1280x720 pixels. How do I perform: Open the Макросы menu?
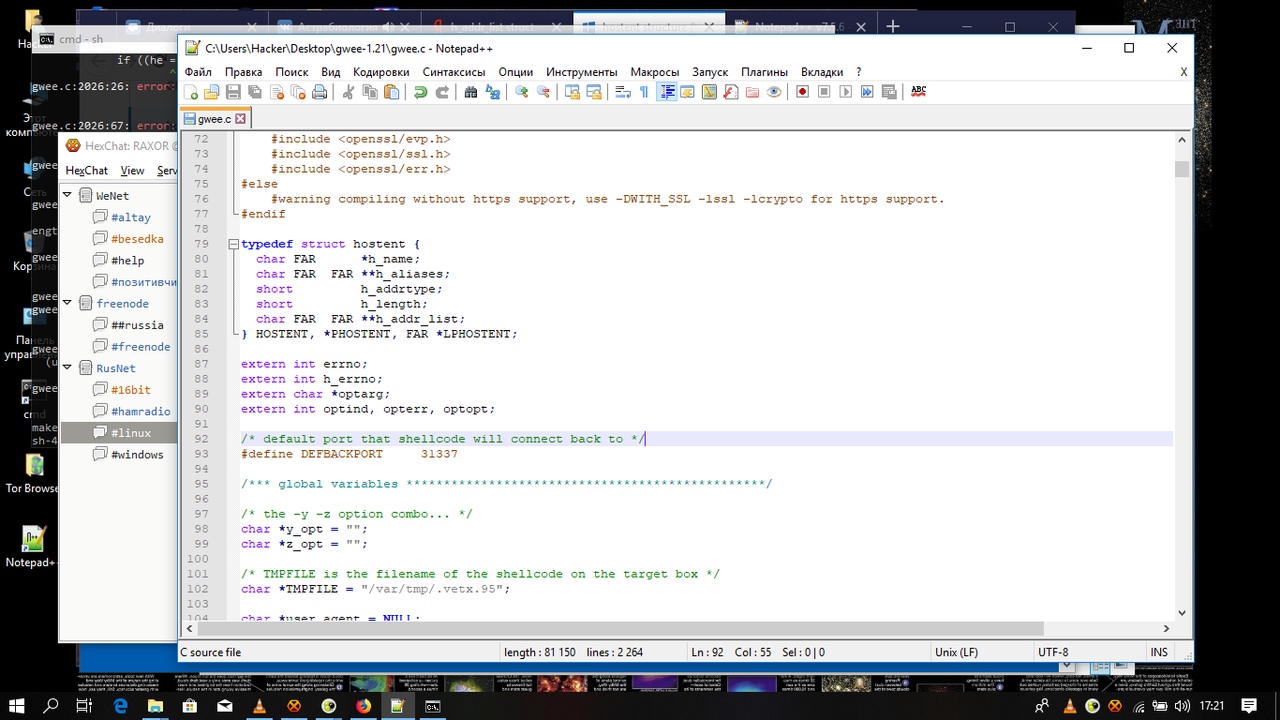(655, 72)
